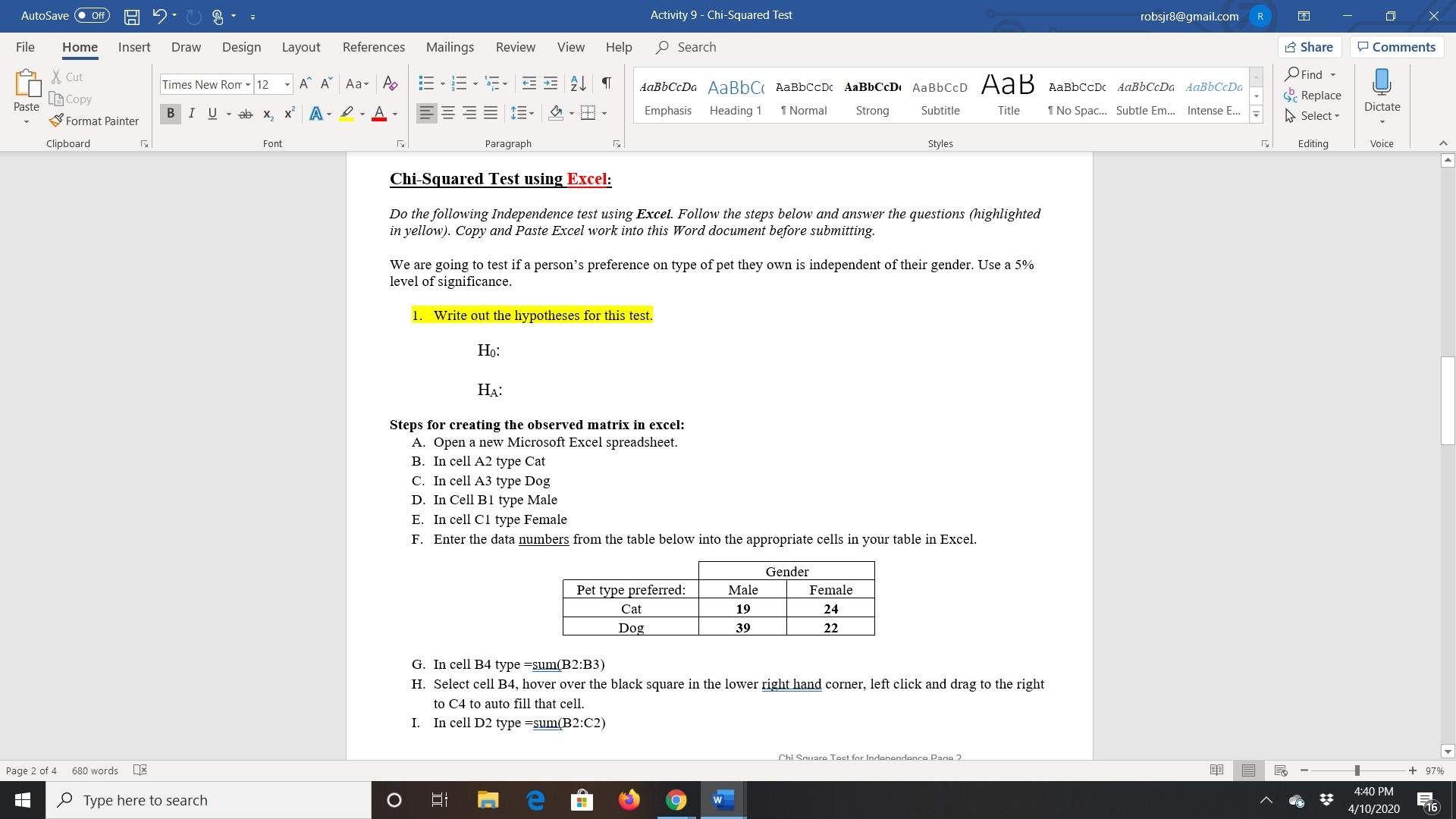Toggle paragraph marks visibility
1456x819 pixels.
tap(605, 83)
